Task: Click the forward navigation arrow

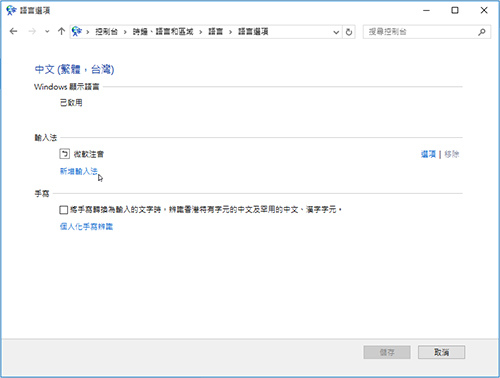Action: coord(32,31)
